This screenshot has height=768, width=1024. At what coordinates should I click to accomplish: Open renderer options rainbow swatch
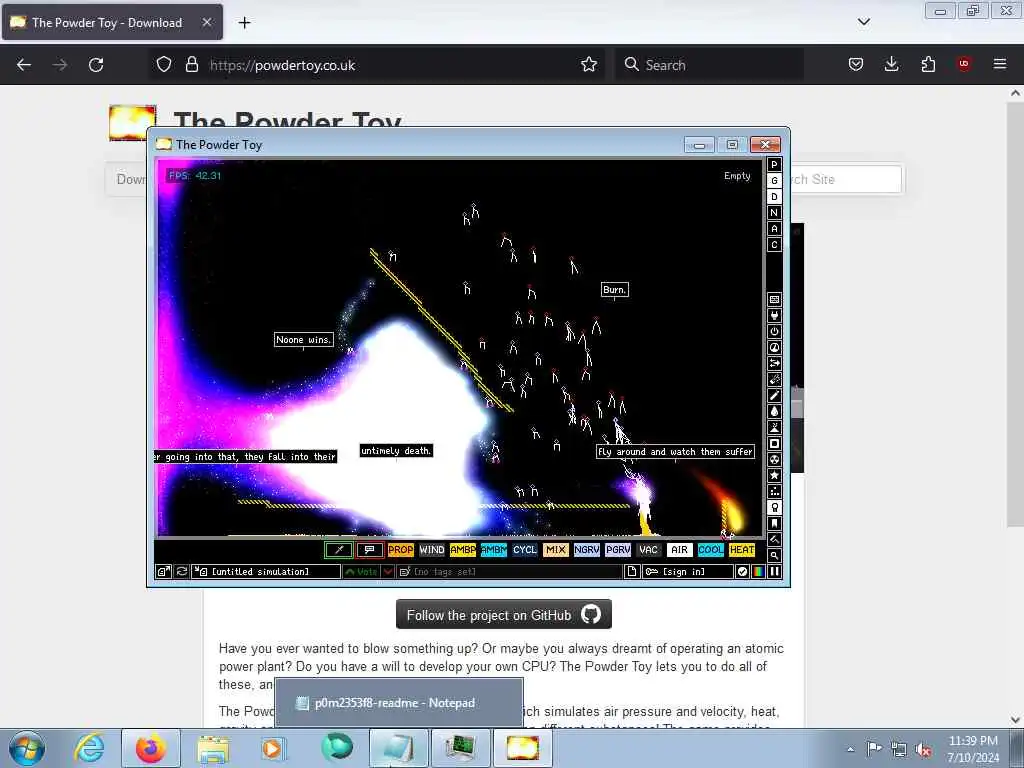pos(758,571)
